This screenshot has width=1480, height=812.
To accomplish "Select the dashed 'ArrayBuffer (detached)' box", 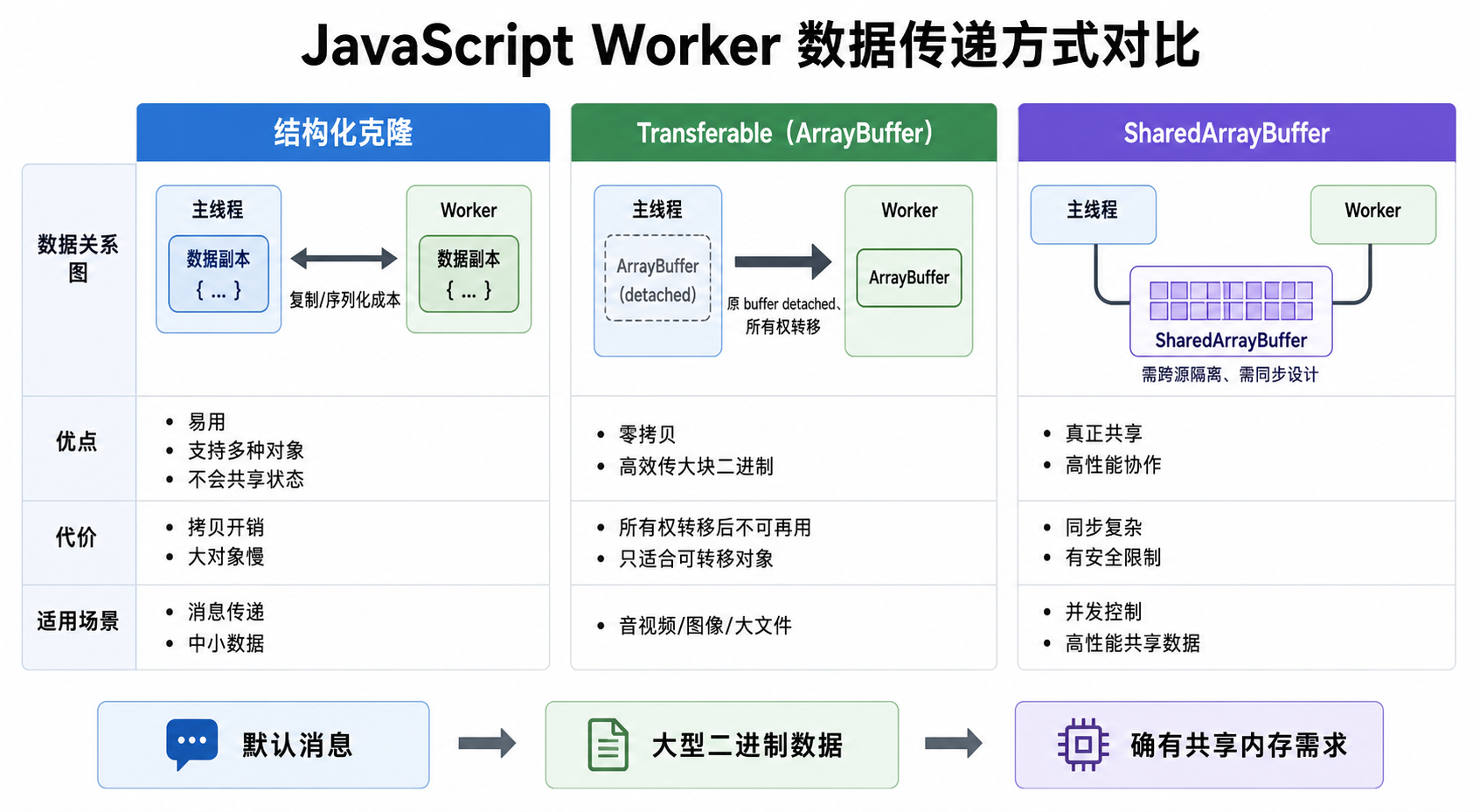I will tap(657, 278).
